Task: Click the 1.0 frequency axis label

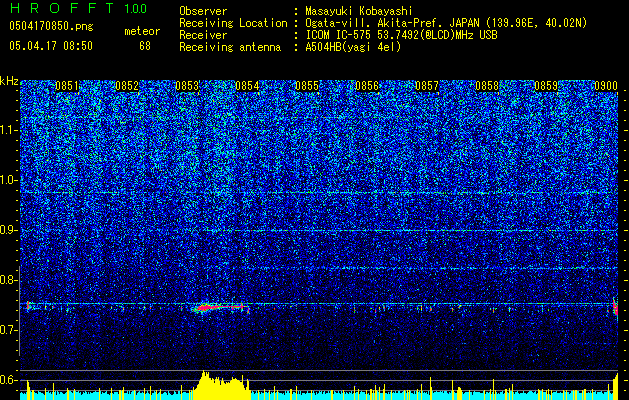Action: click(8, 180)
